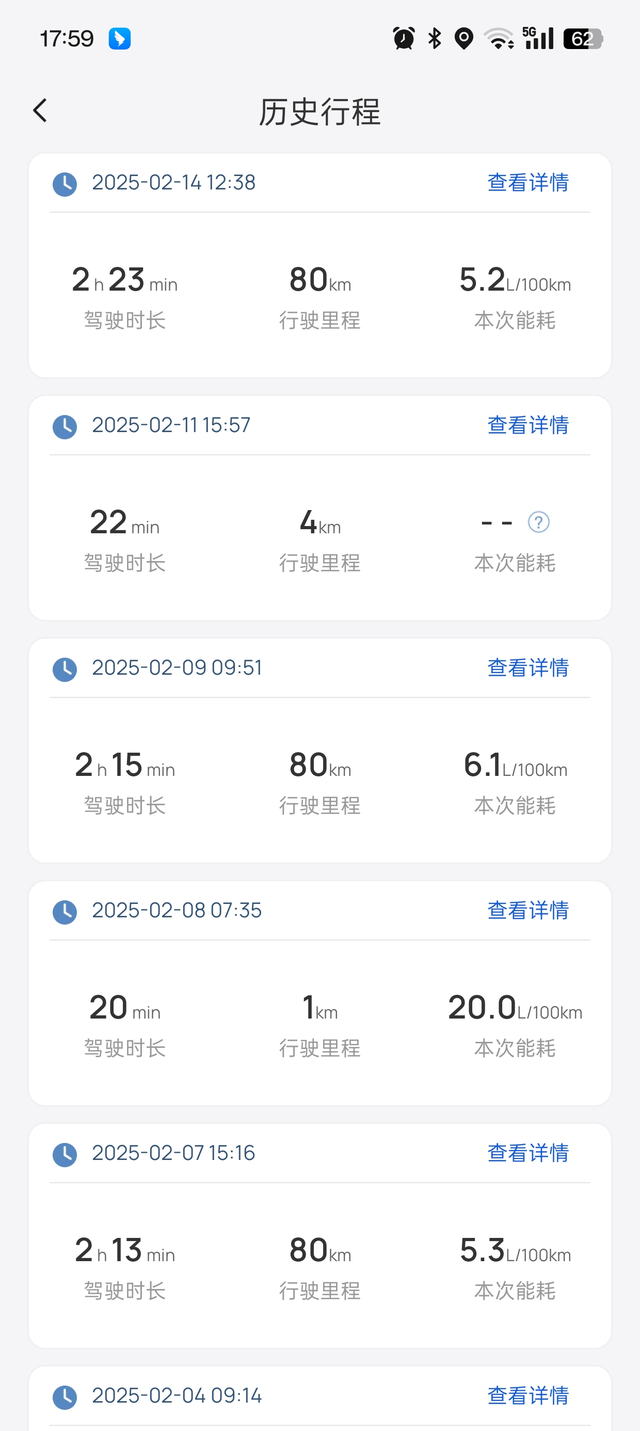640x1431 pixels.
Task: Open 查看详情 for the 2025-02-04 trip
Action: [528, 1396]
